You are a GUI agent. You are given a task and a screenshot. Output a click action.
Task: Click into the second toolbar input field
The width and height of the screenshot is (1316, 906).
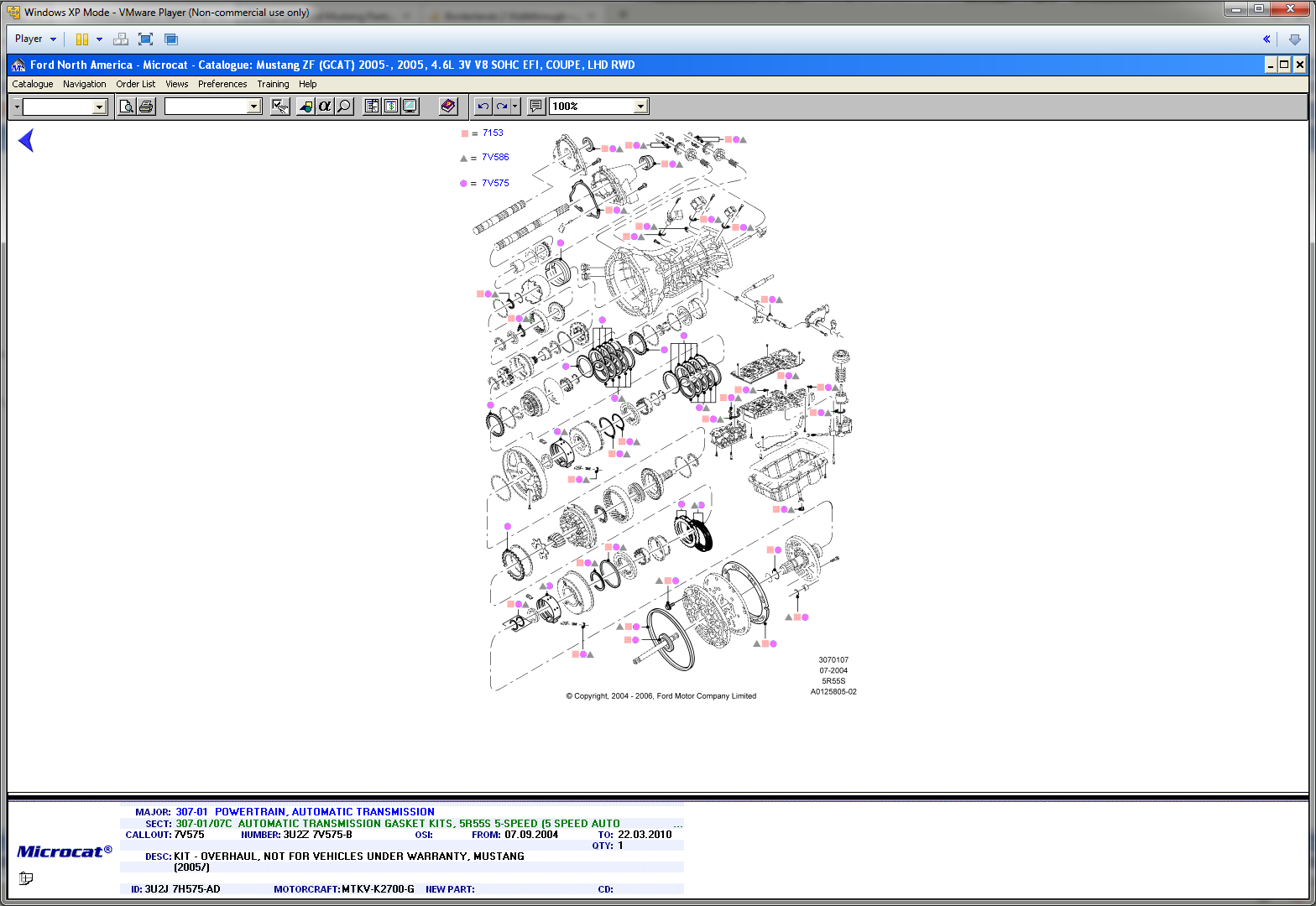tap(206, 107)
